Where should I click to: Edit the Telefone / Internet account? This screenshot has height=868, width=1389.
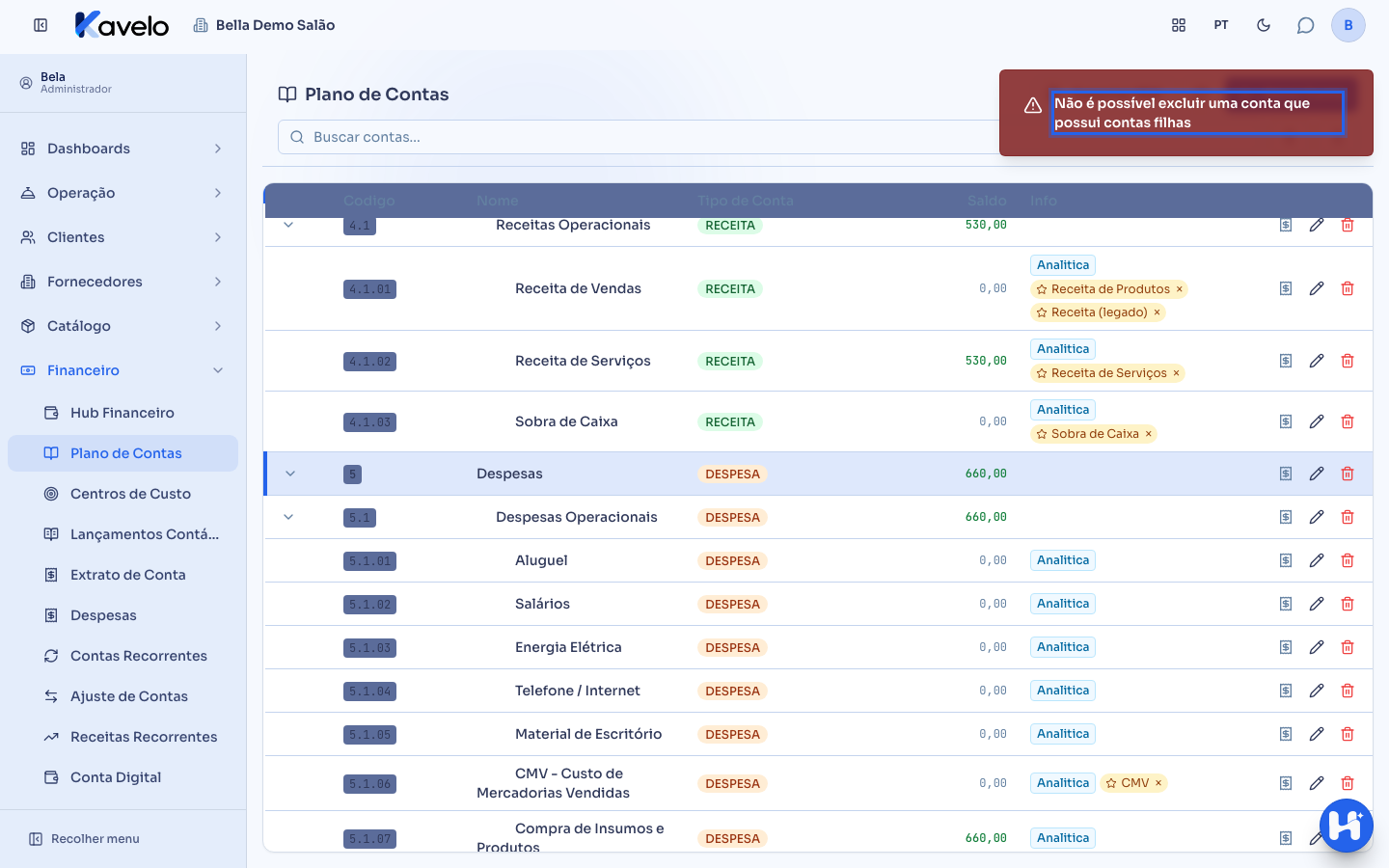1317,691
